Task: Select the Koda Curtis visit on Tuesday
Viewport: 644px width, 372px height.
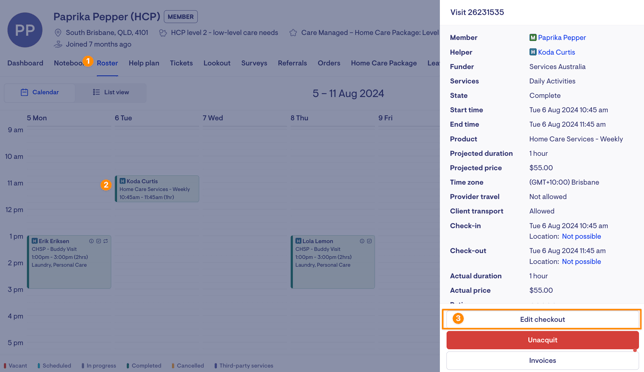Action: (x=157, y=189)
